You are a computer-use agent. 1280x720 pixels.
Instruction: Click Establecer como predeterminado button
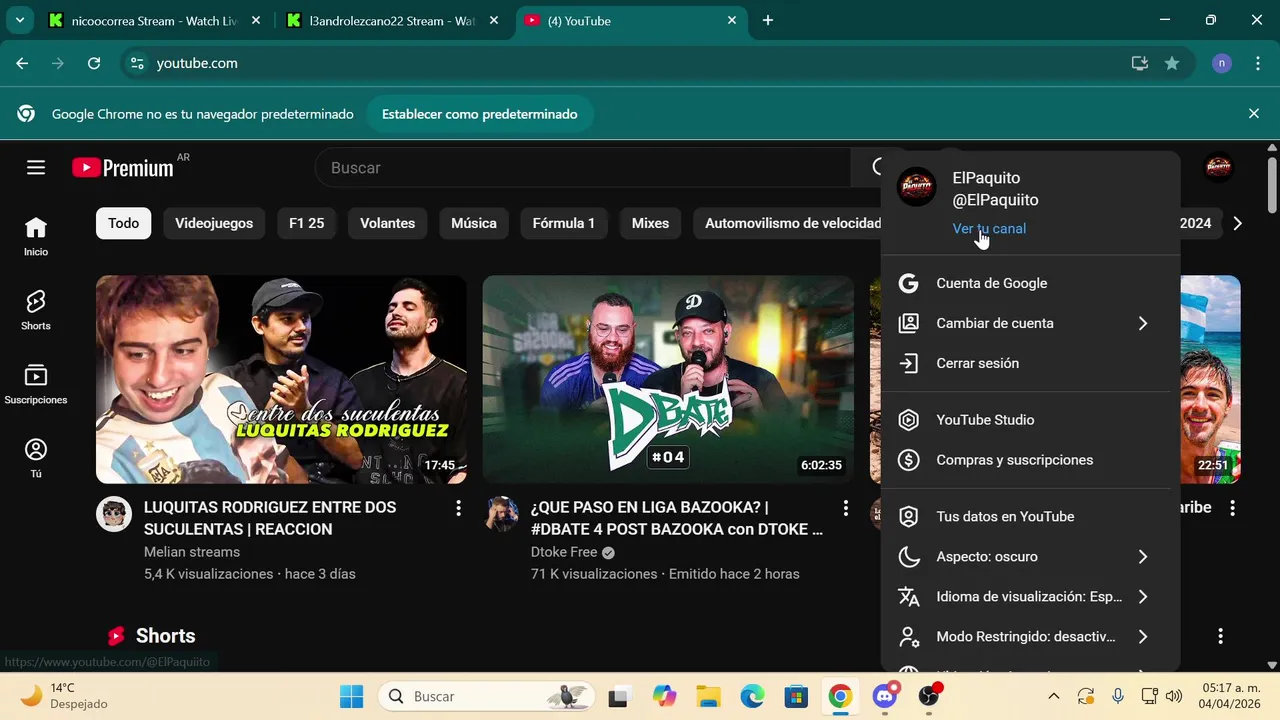[480, 114]
